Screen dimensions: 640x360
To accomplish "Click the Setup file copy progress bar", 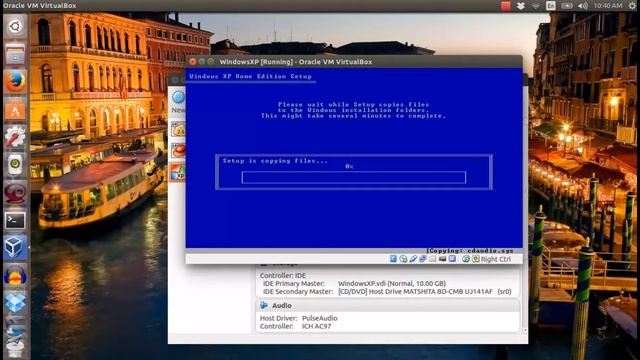I will point(353,178).
